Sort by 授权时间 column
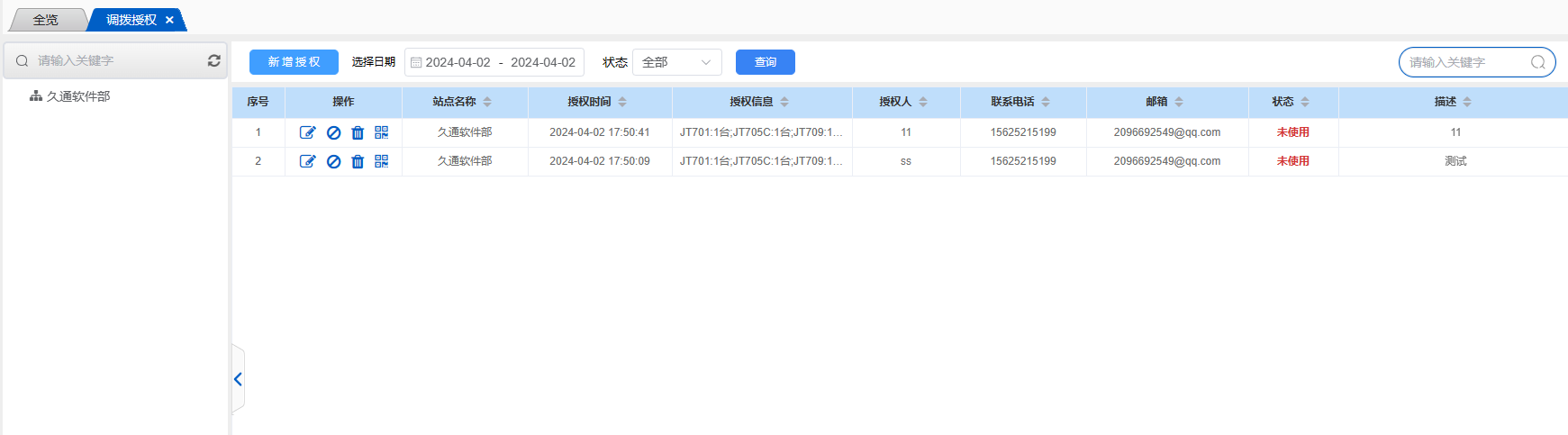 tap(622, 102)
